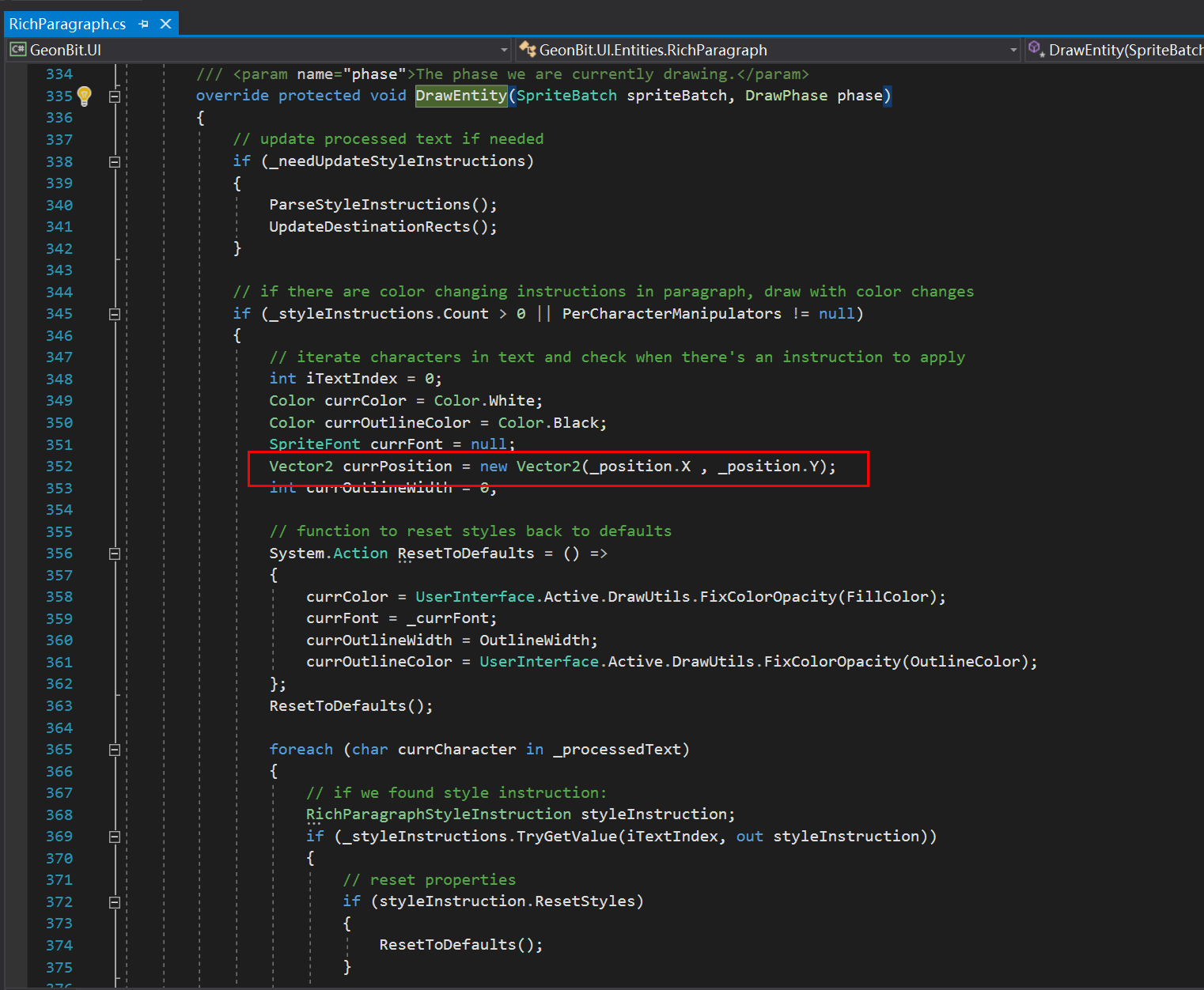The width and height of the screenshot is (1204, 990).
Task: Close the RichParagraph.cs tab
Action: pos(165,24)
